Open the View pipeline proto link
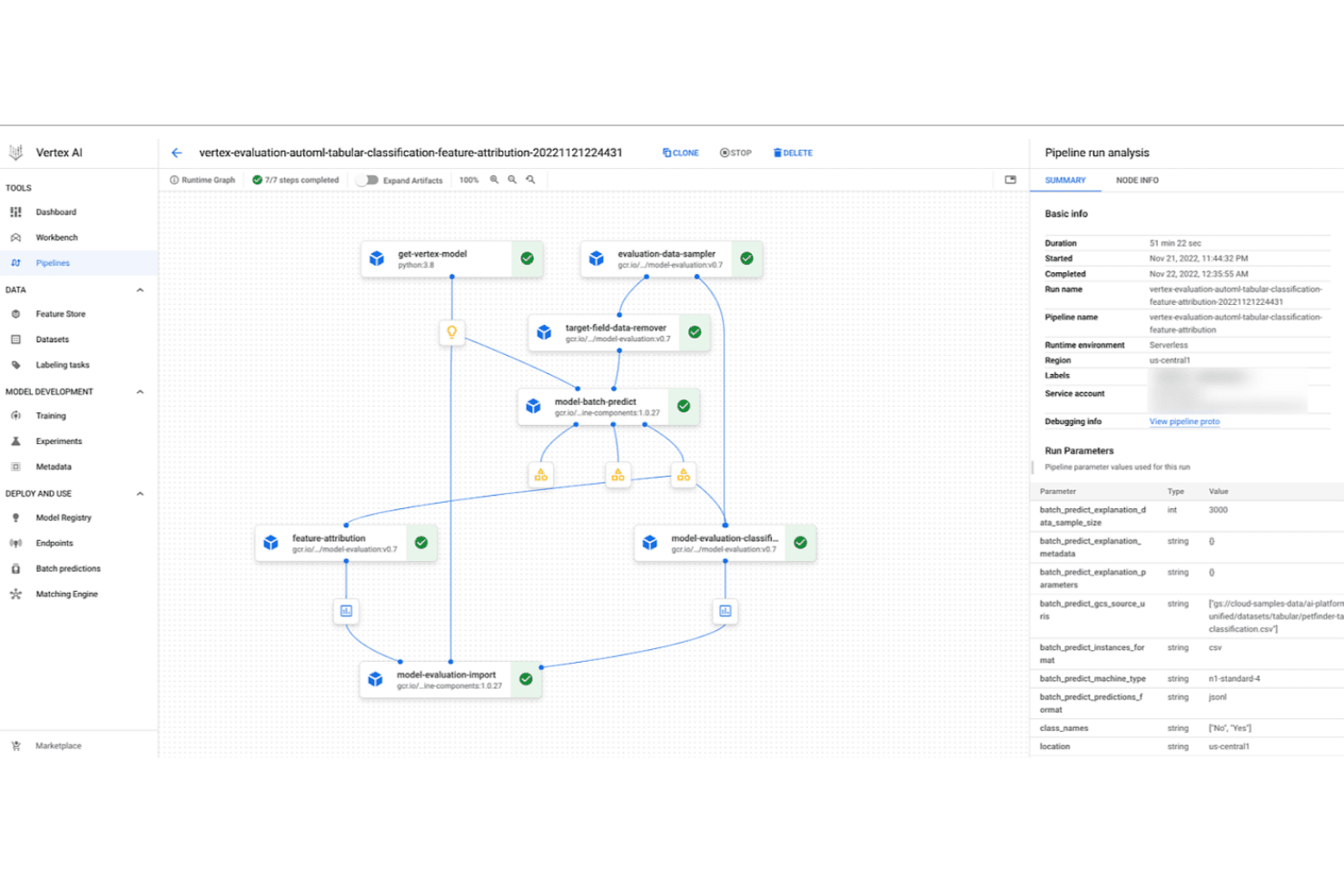 pos(1184,421)
